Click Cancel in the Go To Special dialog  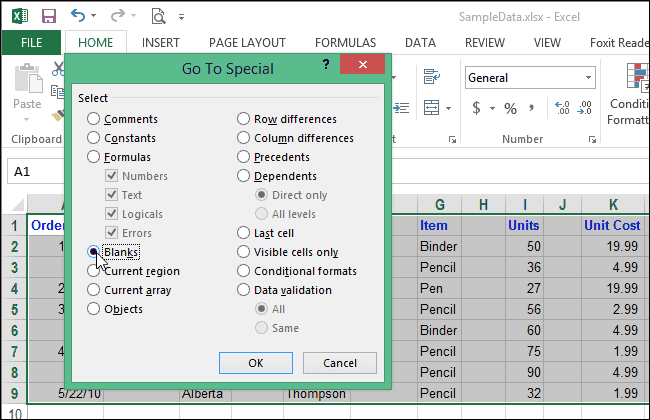[339, 362]
